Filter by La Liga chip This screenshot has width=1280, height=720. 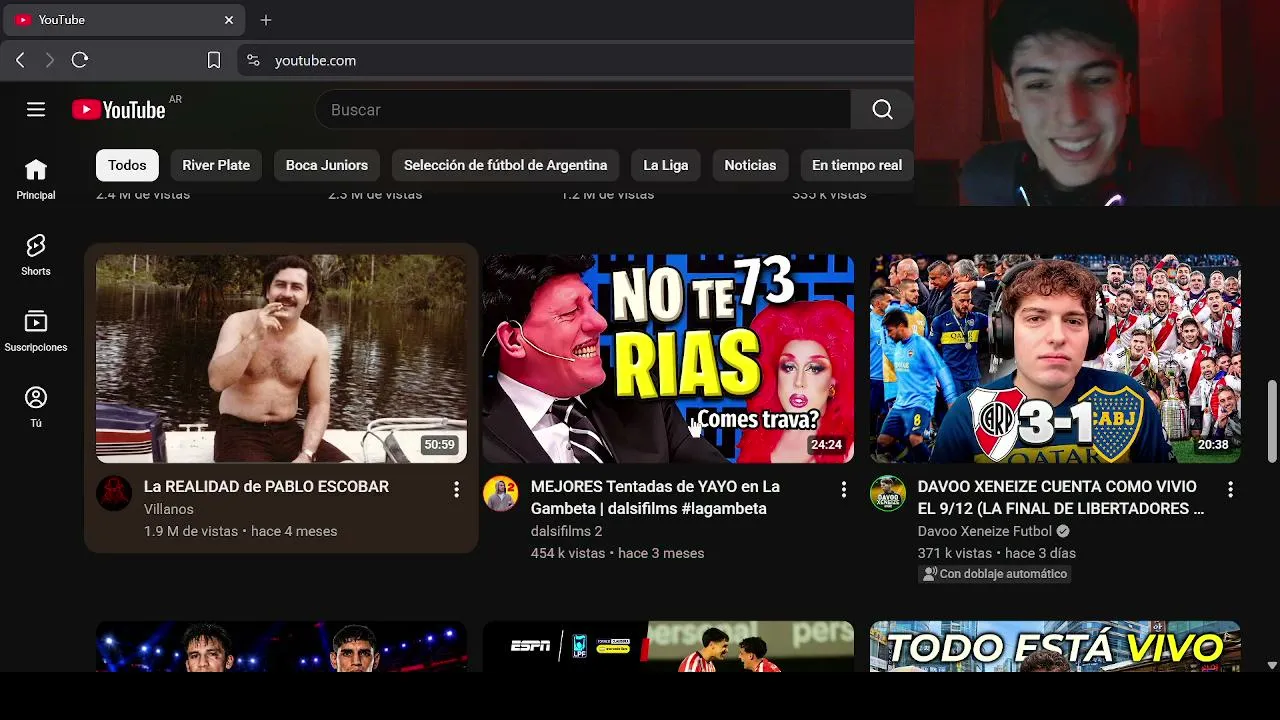[665, 165]
